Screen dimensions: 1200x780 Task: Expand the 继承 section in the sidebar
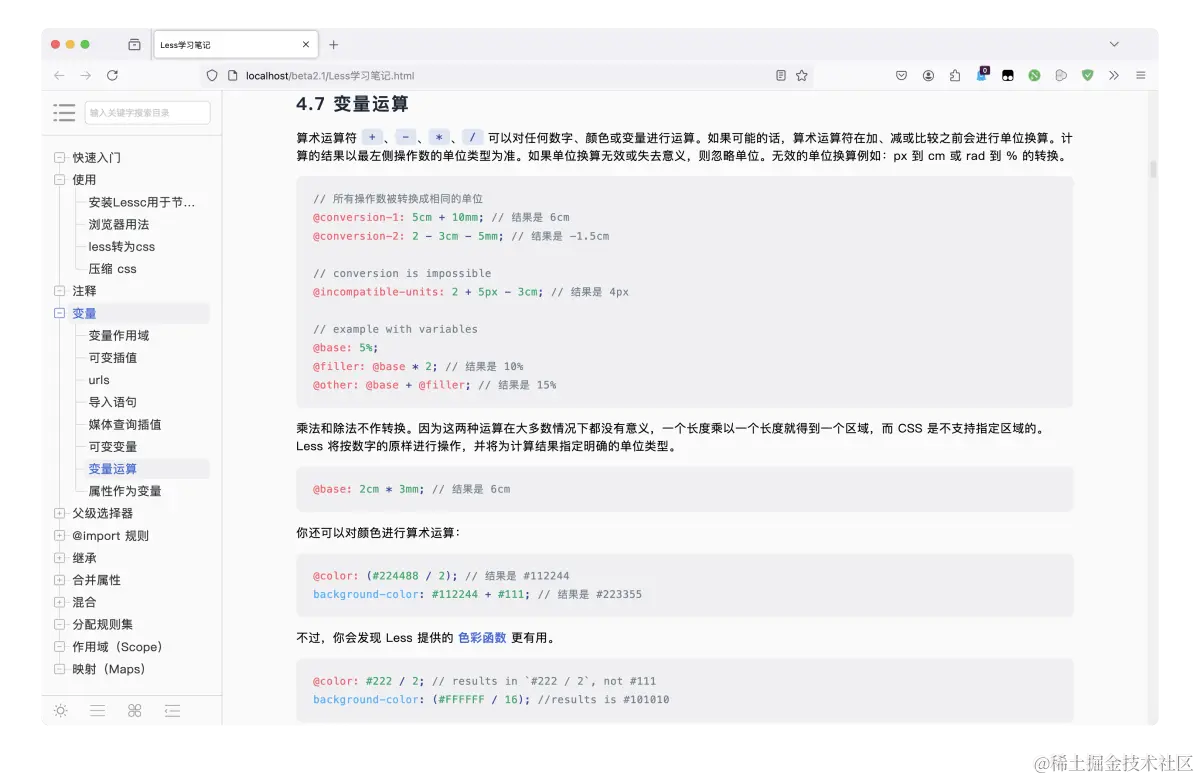[x=59, y=557]
